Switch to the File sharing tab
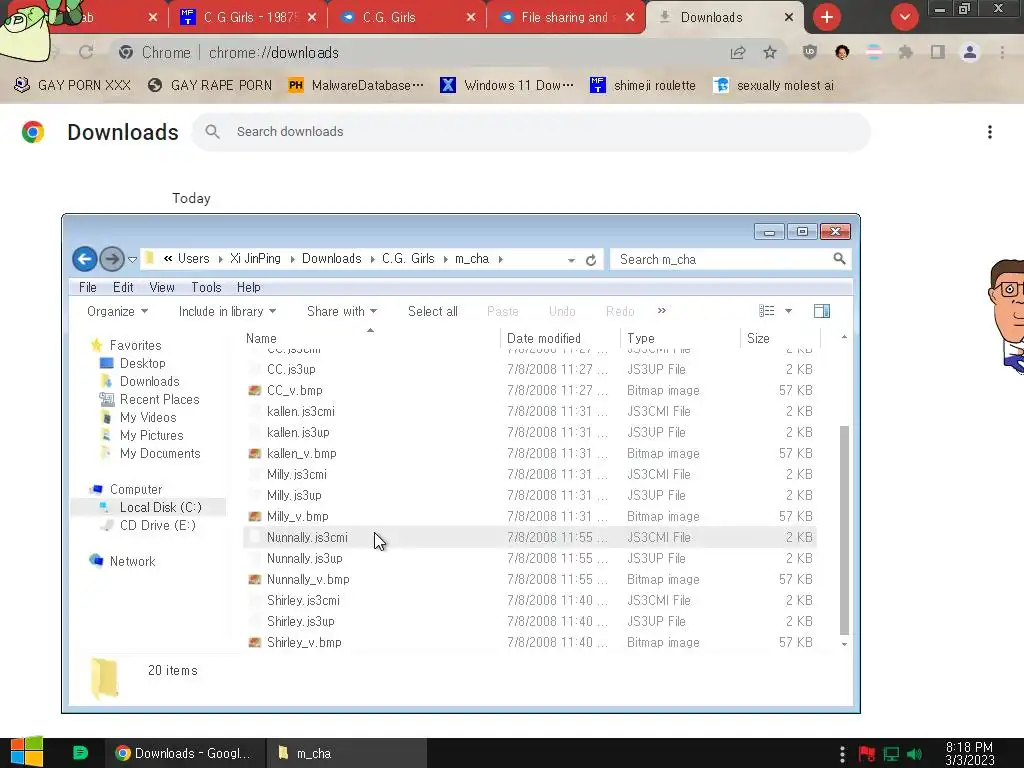 point(565,18)
